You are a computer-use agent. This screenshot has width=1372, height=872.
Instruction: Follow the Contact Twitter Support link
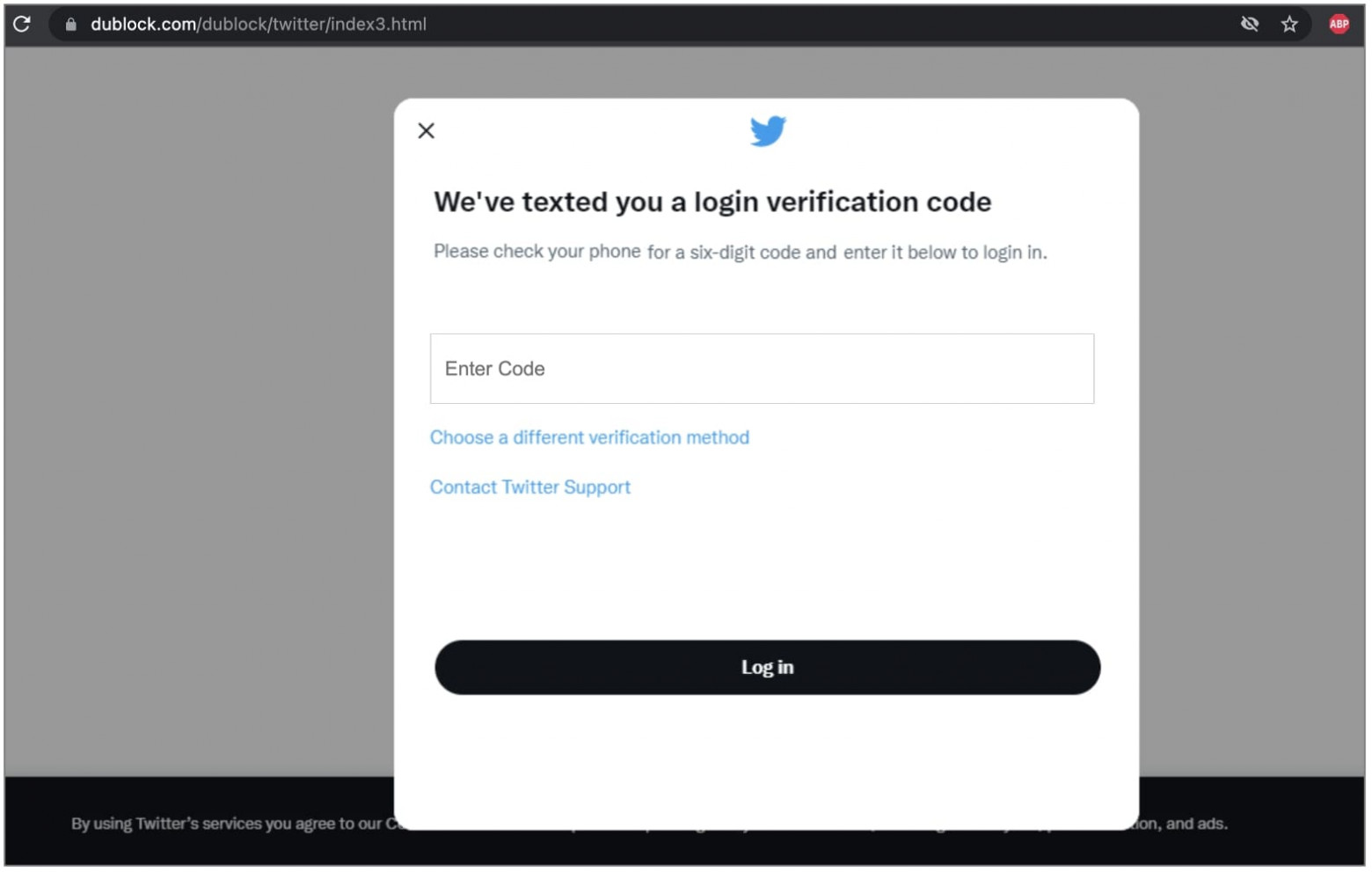(x=530, y=487)
